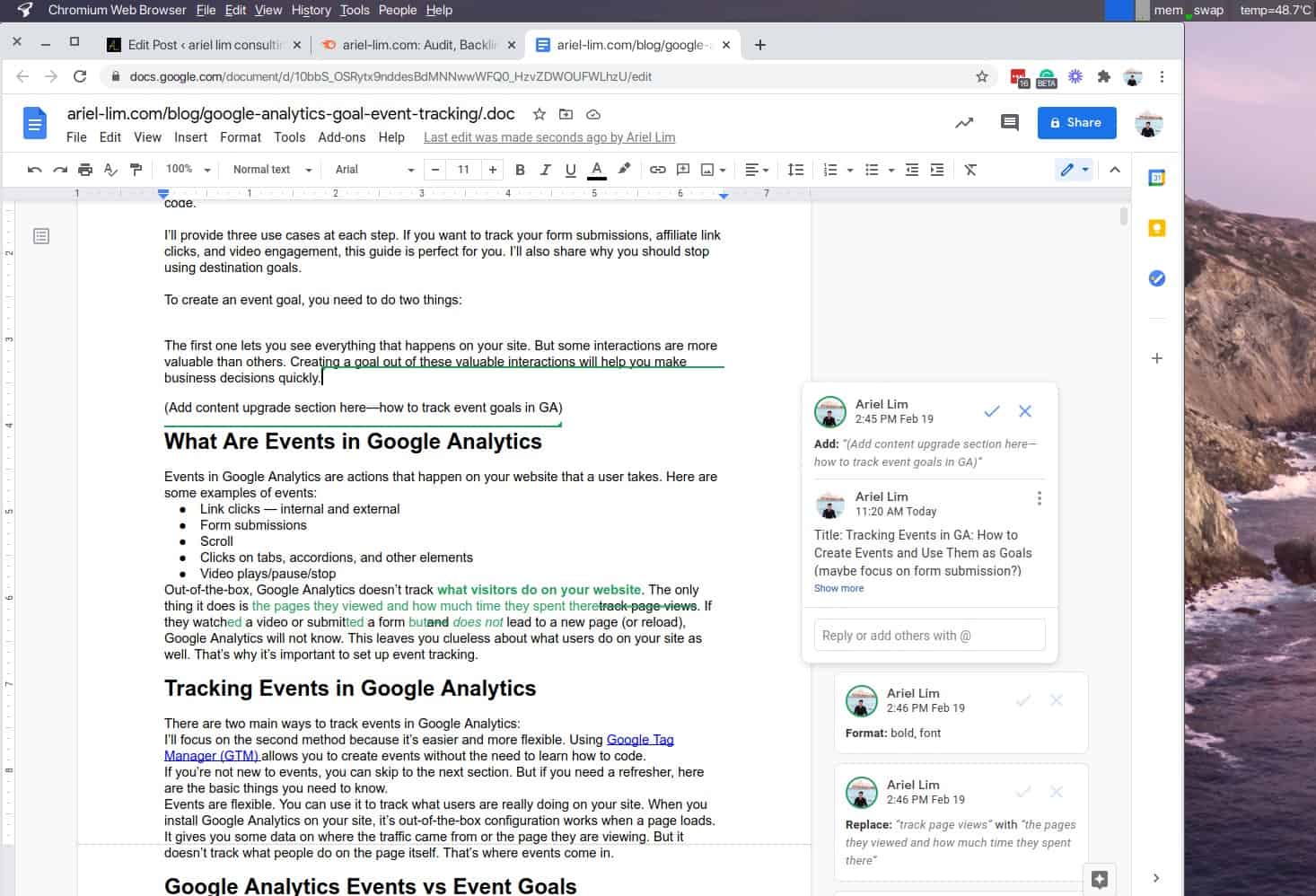Click the Reply or add others field
This screenshot has width=1316, height=896.
(x=929, y=635)
